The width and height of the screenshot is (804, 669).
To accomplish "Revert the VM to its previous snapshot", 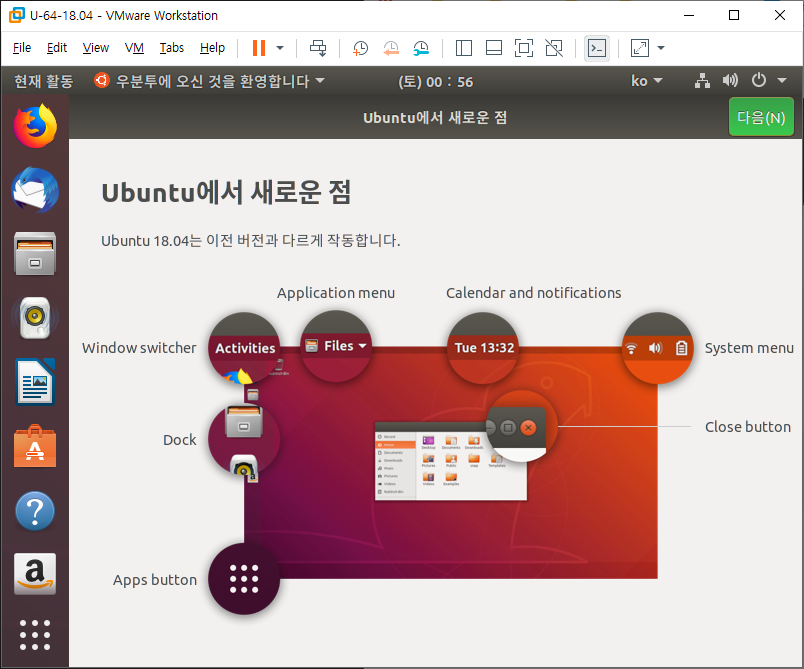I will coord(391,48).
